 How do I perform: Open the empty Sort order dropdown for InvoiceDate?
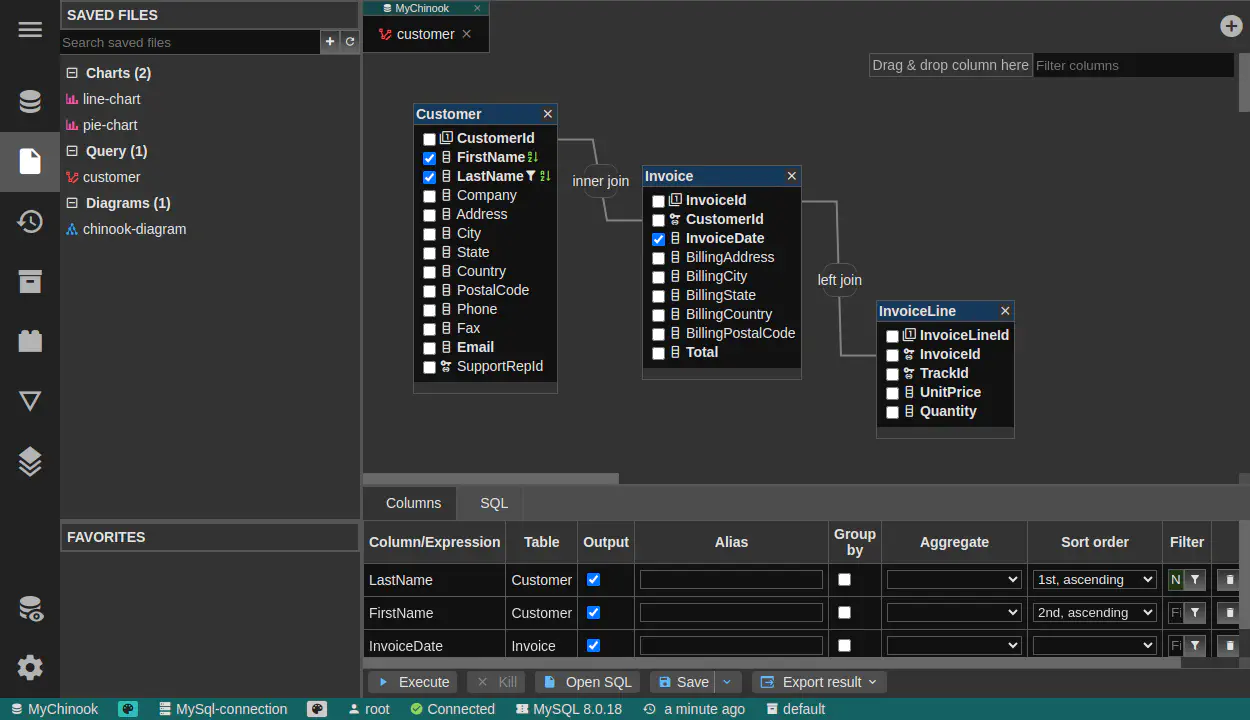[1095, 646]
